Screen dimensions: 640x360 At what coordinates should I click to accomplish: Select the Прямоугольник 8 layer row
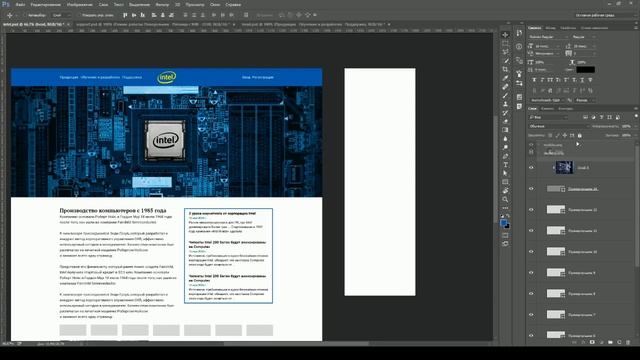582,293
